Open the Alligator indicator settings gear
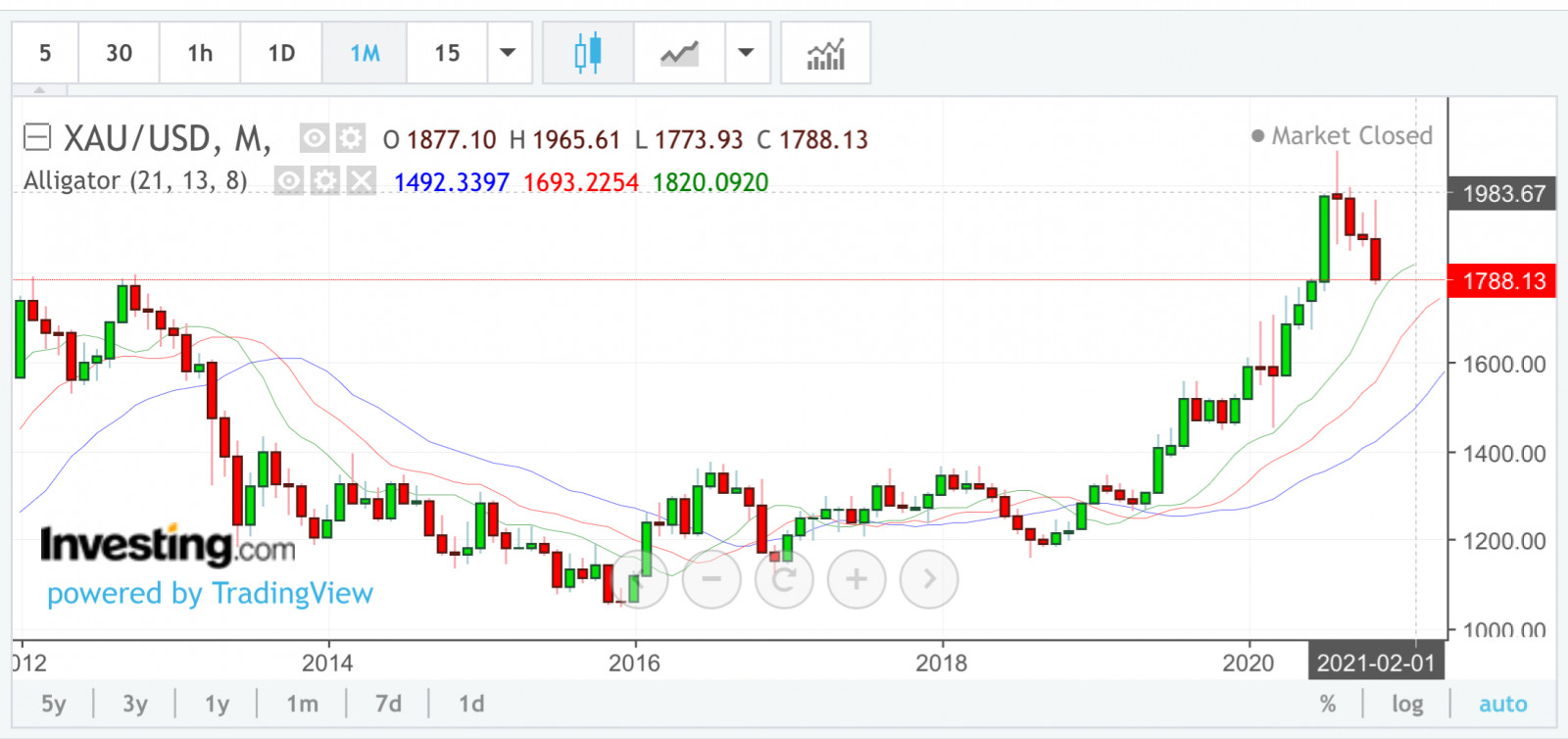1568x739 pixels. (325, 181)
